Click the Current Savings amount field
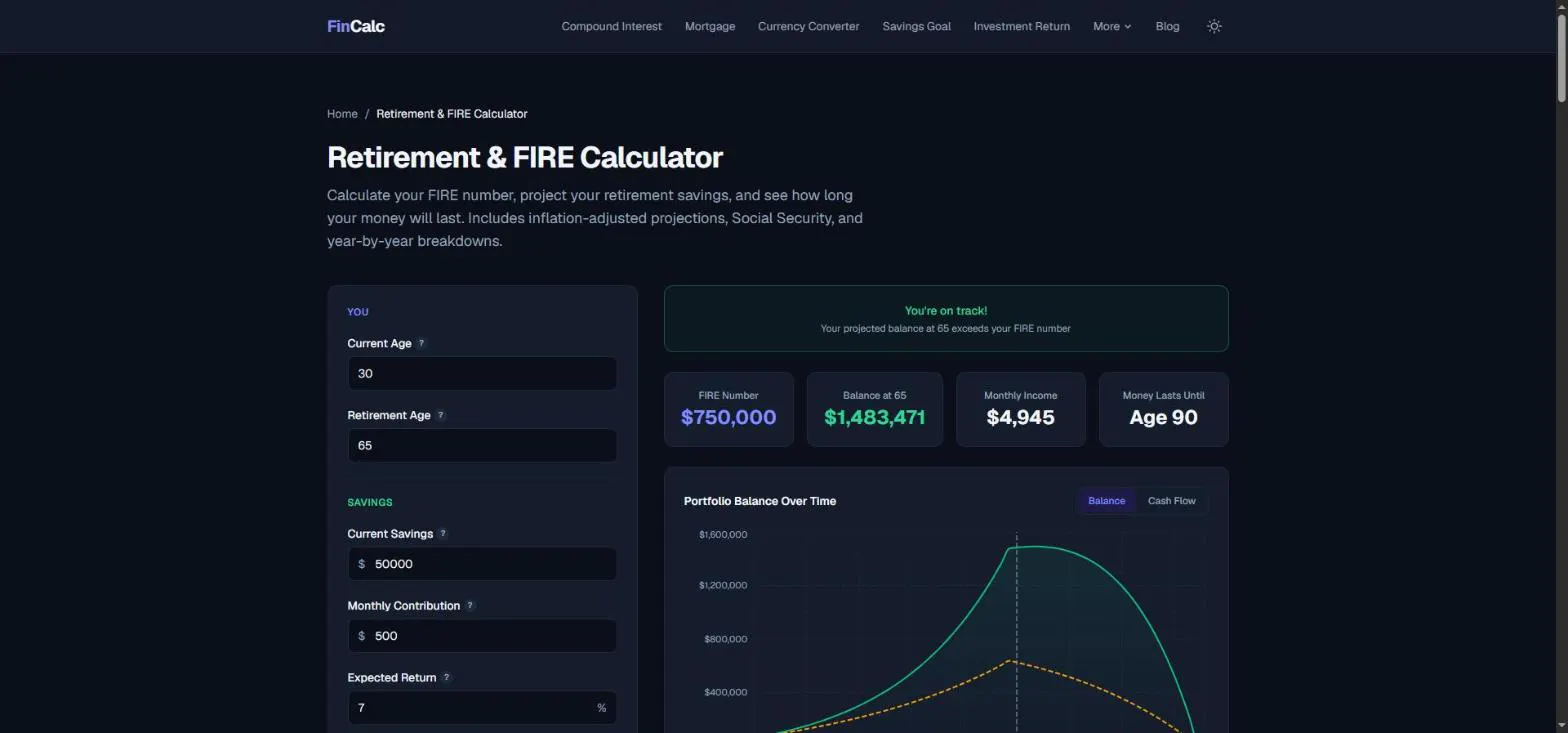The width and height of the screenshot is (1568, 733). pyautogui.click(x=482, y=564)
